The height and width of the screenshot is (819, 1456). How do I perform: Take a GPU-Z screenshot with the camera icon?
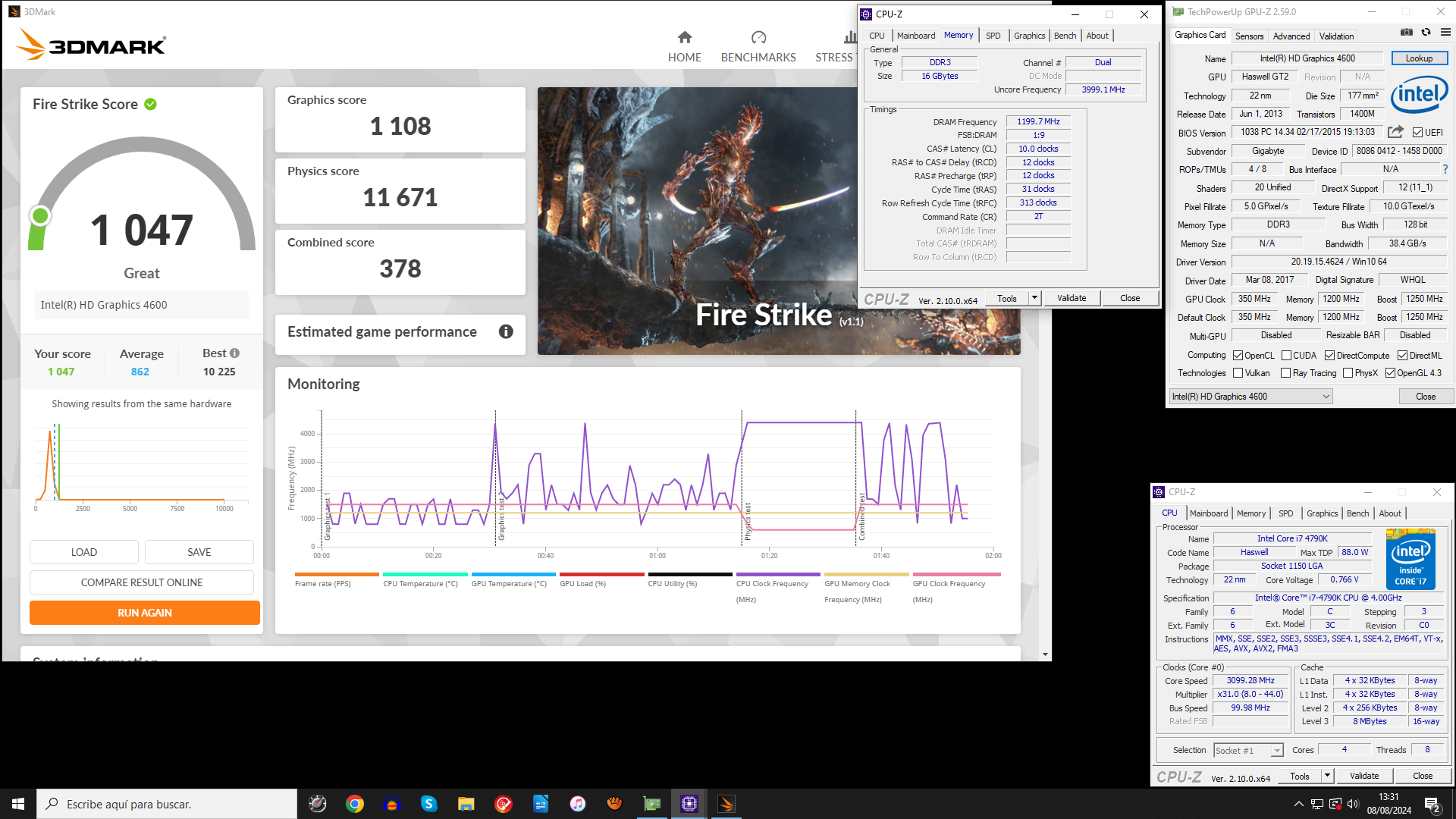[x=1407, y=33]
